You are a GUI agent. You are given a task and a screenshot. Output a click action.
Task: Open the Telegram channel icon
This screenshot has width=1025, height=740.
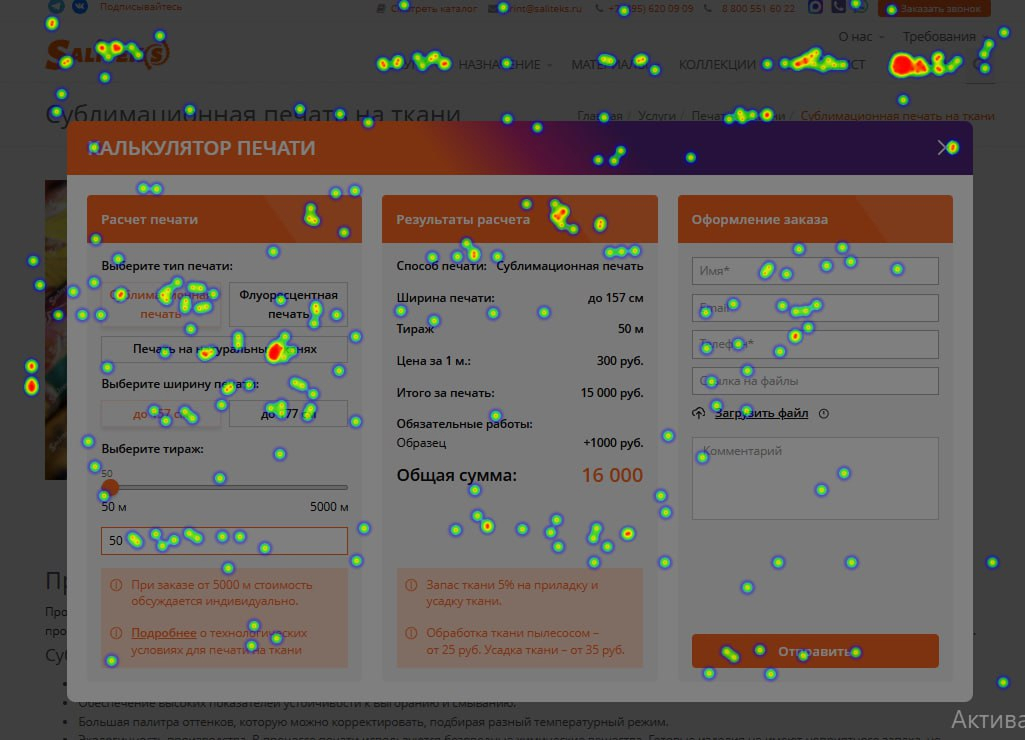coord(56,6)
